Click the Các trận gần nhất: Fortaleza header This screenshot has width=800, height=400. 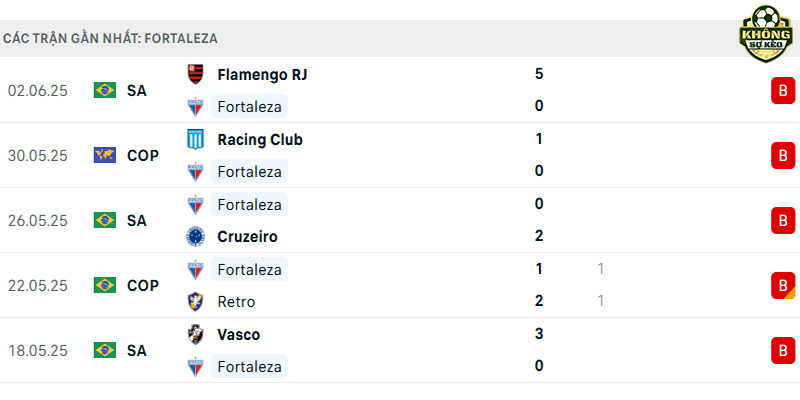110,38
